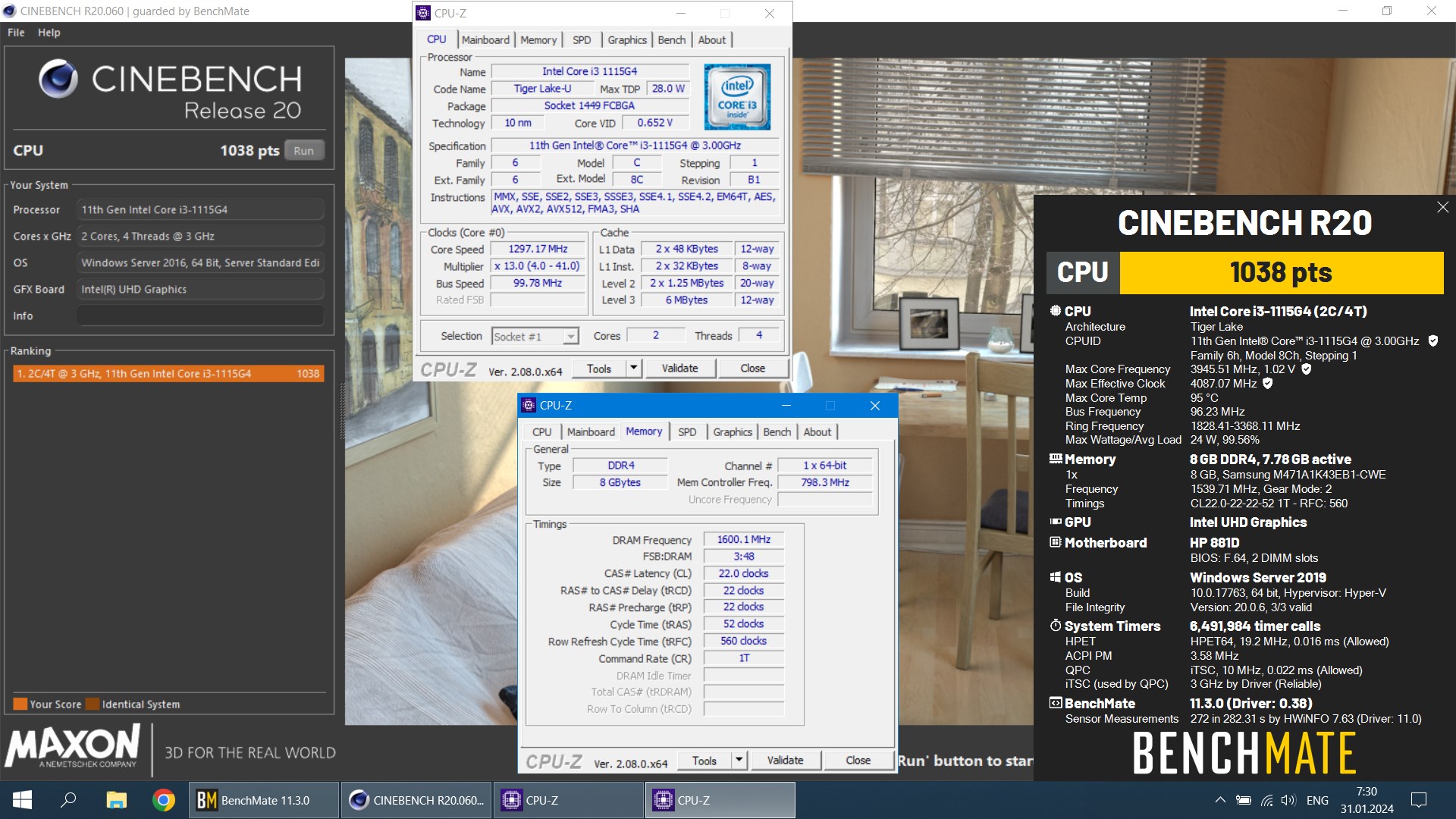Switch to CINEBENCH R20 taskbar item
1456x819 pixels.
(416, 800)
